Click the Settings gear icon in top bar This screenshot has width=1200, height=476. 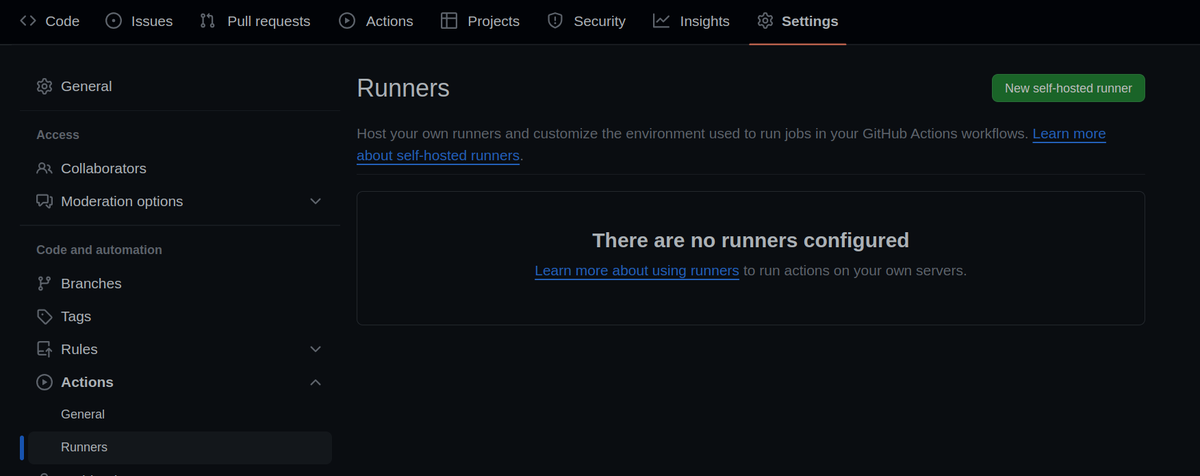(765, 21)
